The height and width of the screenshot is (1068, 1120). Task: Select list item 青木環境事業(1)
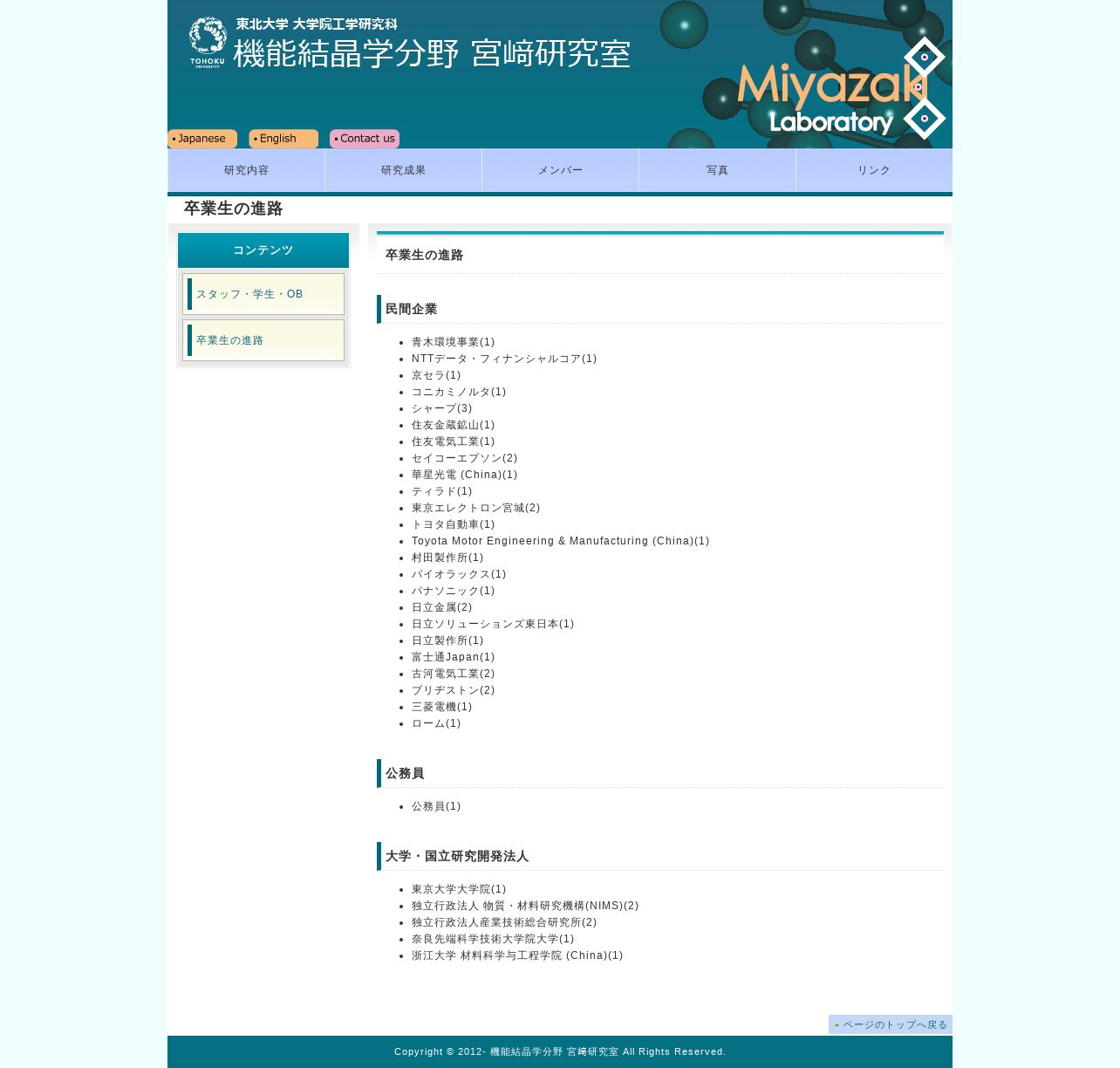(x=453, y=342)
